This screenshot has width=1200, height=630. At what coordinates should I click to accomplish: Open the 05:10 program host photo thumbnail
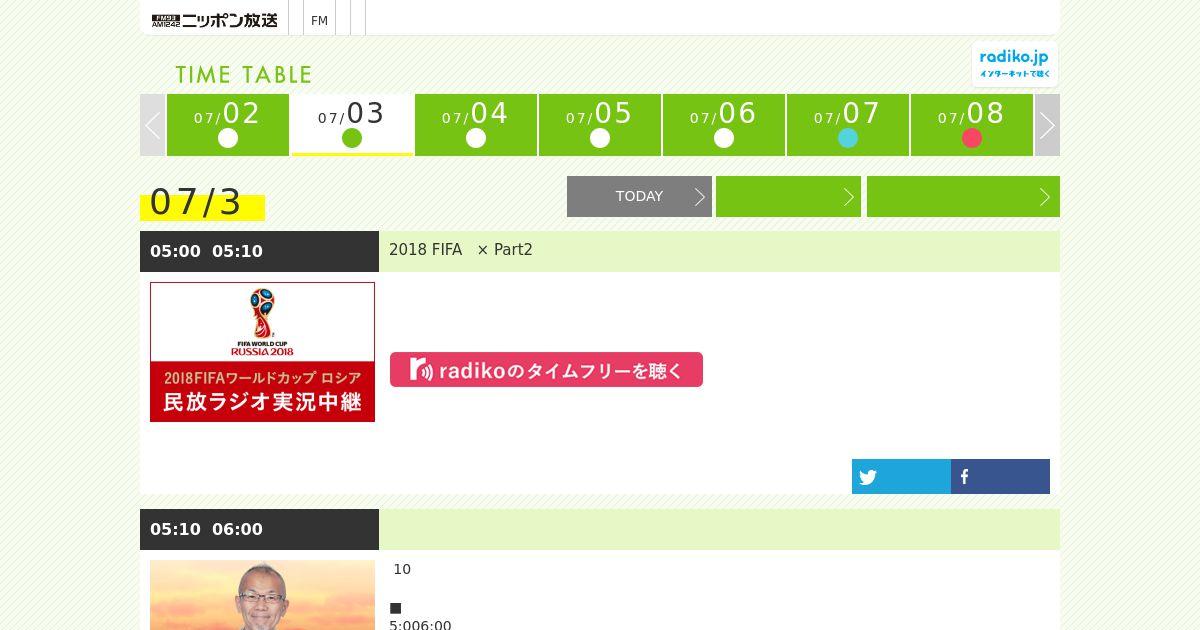pyautogui.click(x=262, y=595)
